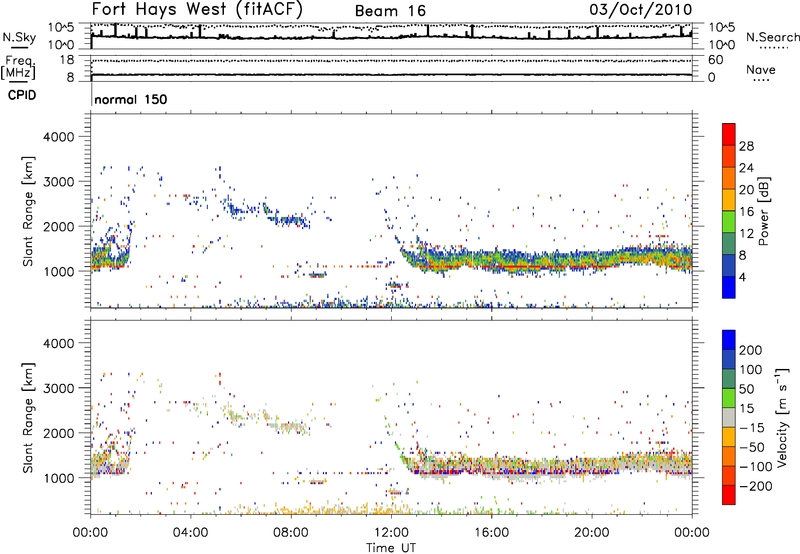
Task: Select the Slant Range label of power panel
Action: click(x=28, y=211)
